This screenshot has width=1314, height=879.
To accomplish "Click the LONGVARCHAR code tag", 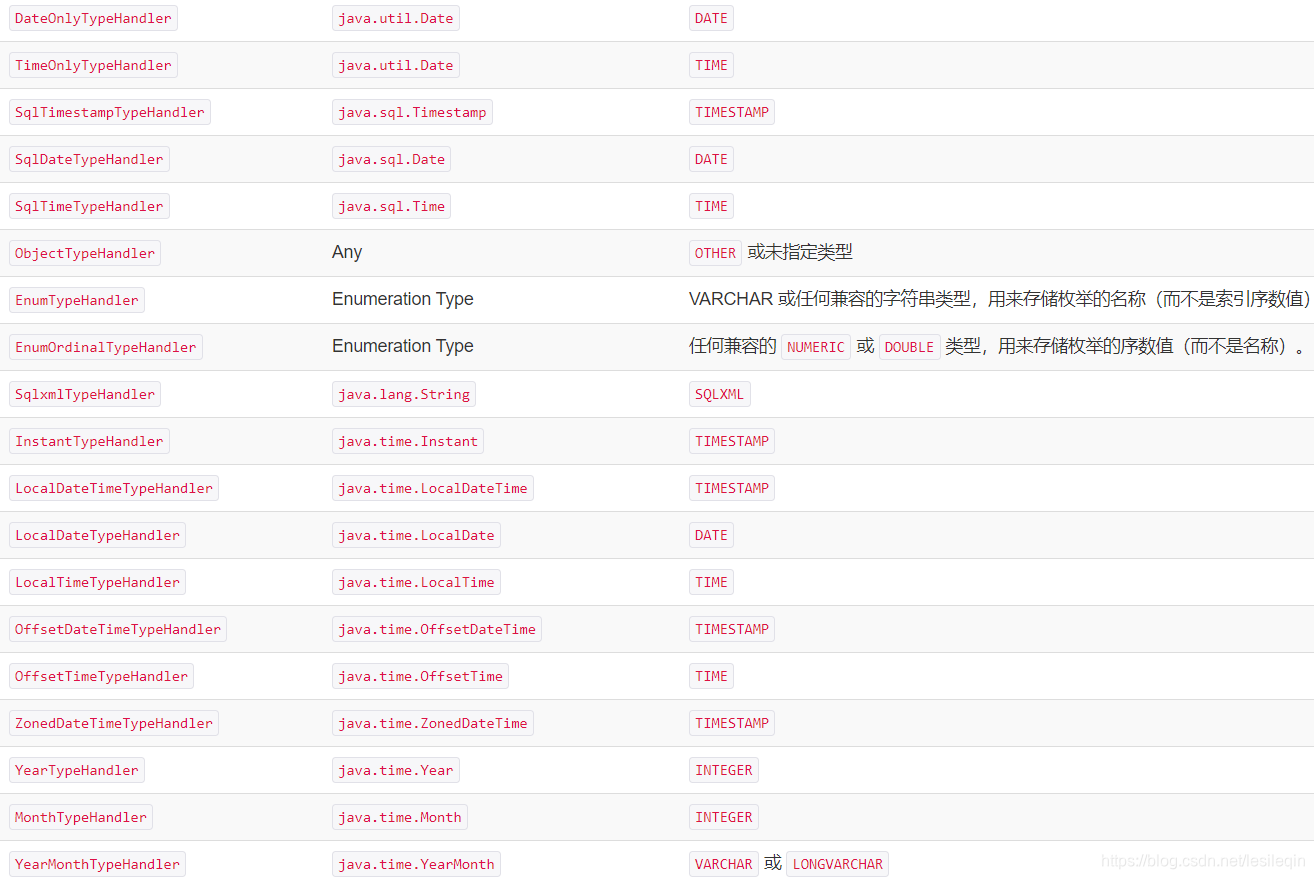I will 838,864.
